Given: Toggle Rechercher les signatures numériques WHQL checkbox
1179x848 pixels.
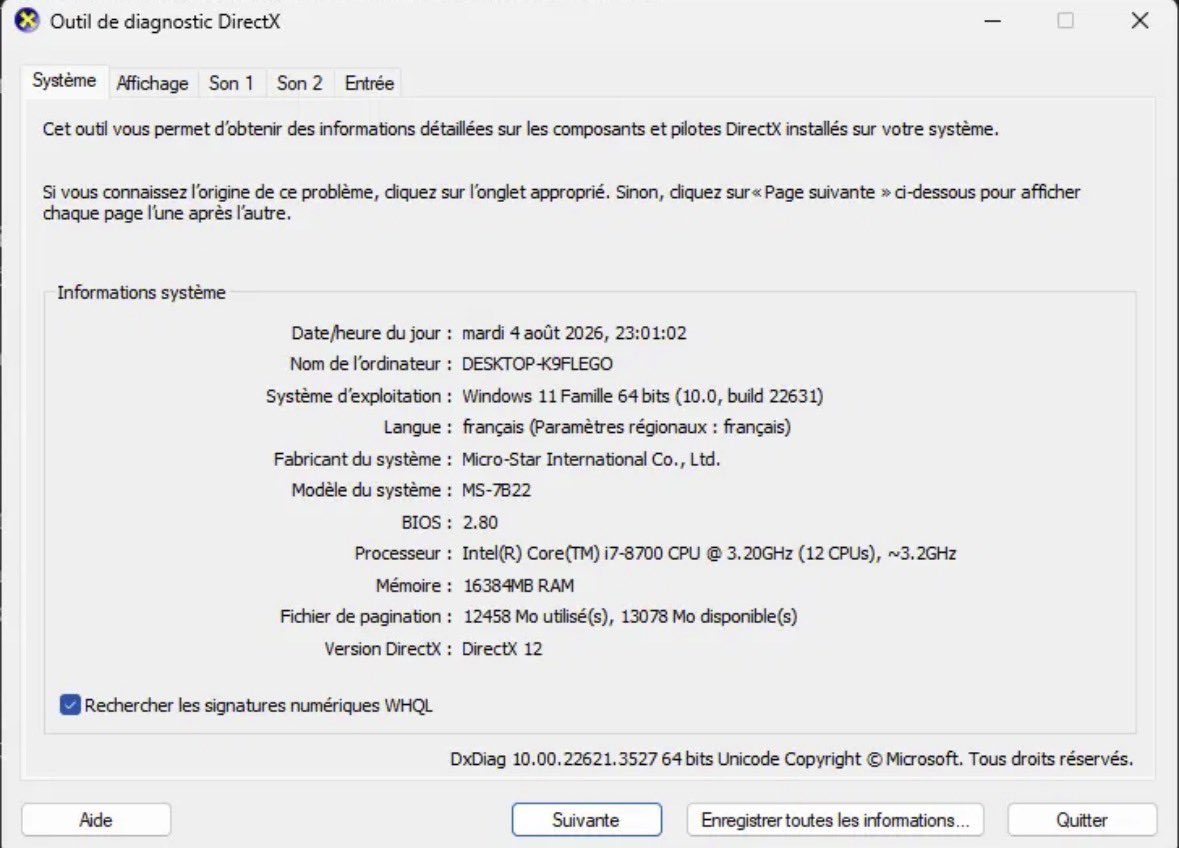Looking at the screenshot, I should pos(70,705).
